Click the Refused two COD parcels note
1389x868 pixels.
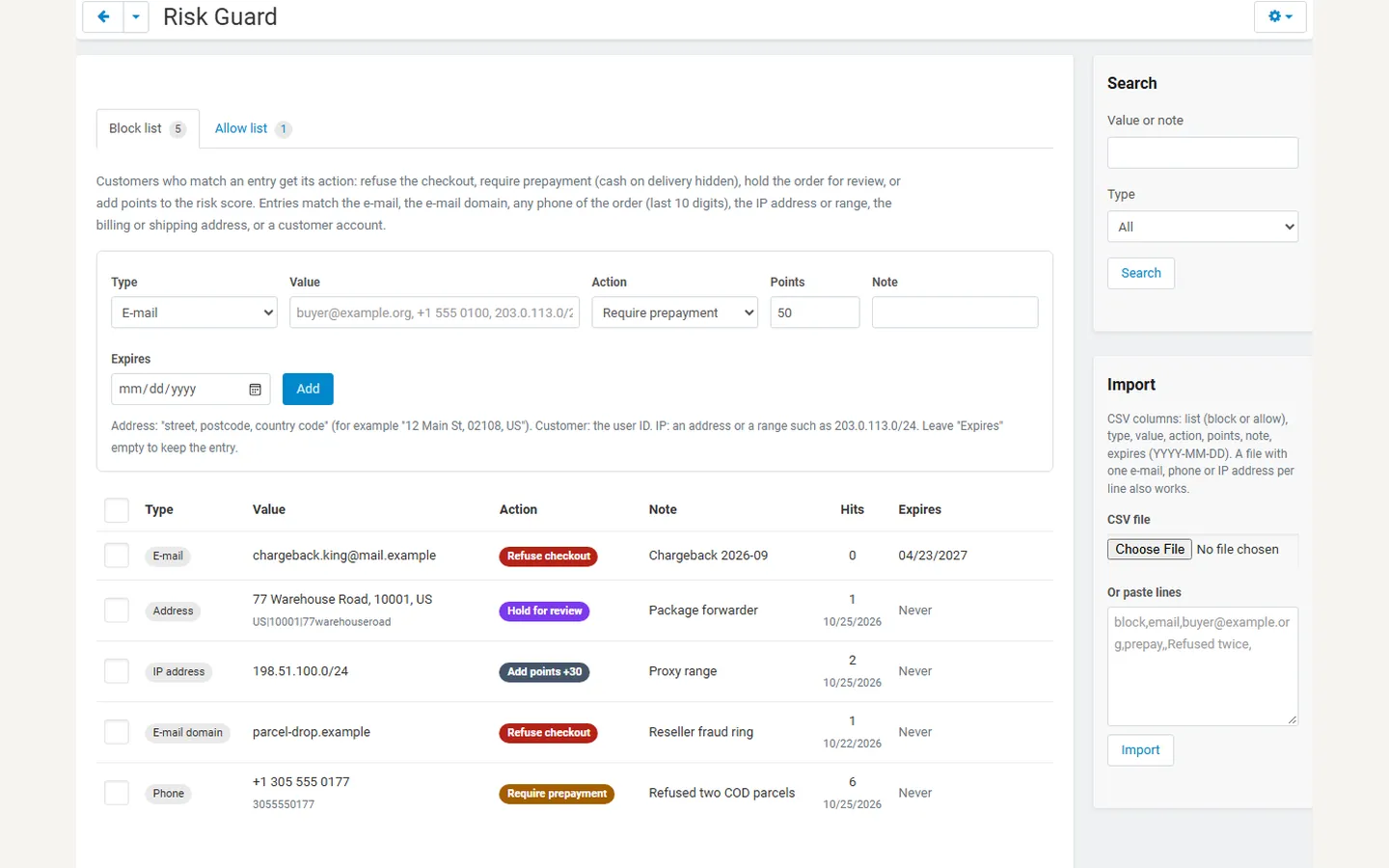pos(722,793)
